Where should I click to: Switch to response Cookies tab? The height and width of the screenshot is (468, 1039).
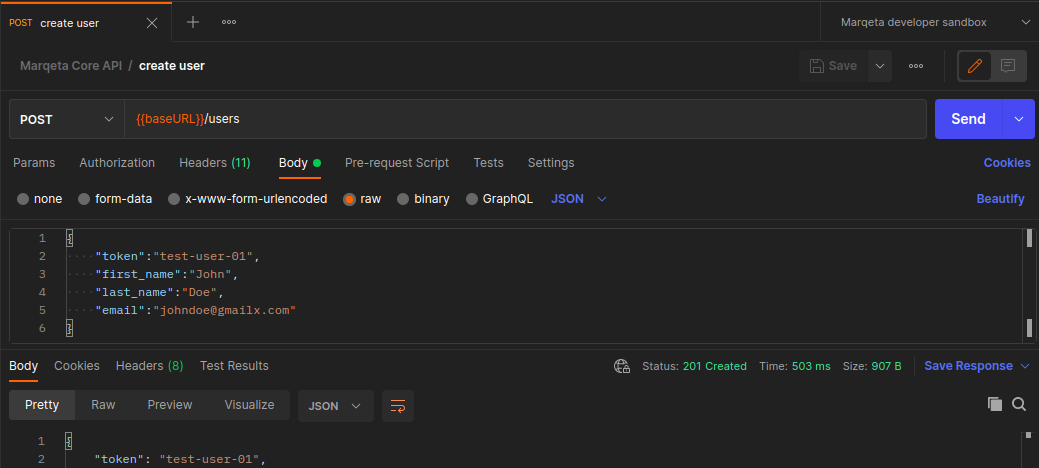(77, 366)
